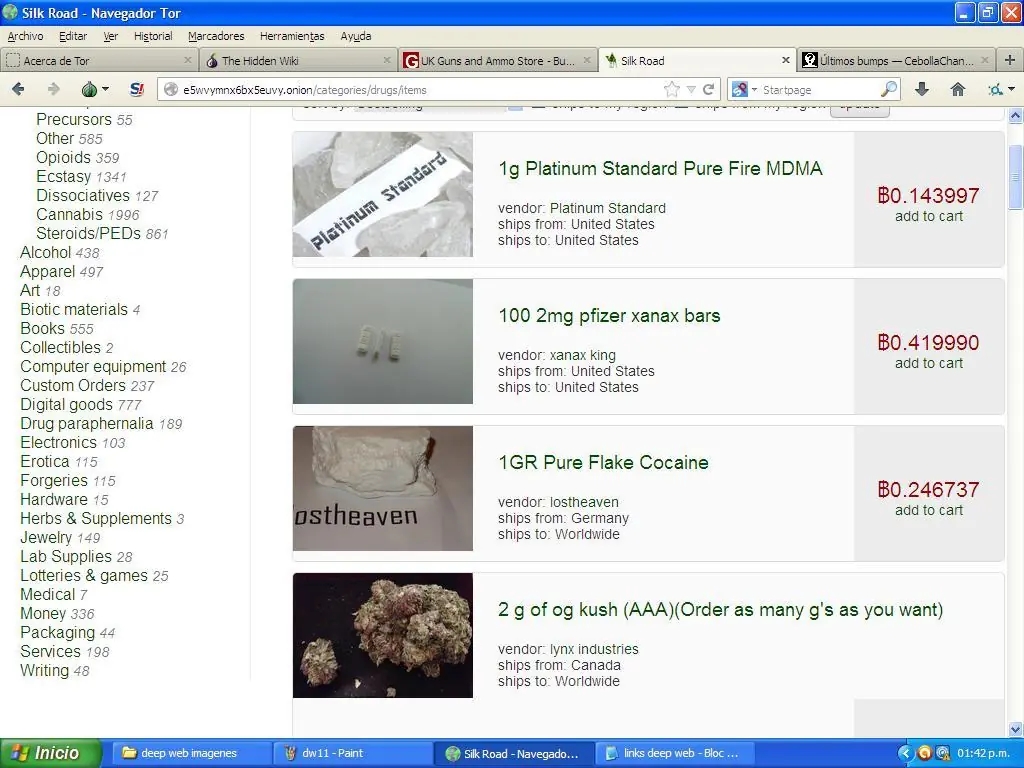The height and width of the screenshot is (768, 1024).
Task: Go back with the Back arrow
Action: (x=18, y=89)
